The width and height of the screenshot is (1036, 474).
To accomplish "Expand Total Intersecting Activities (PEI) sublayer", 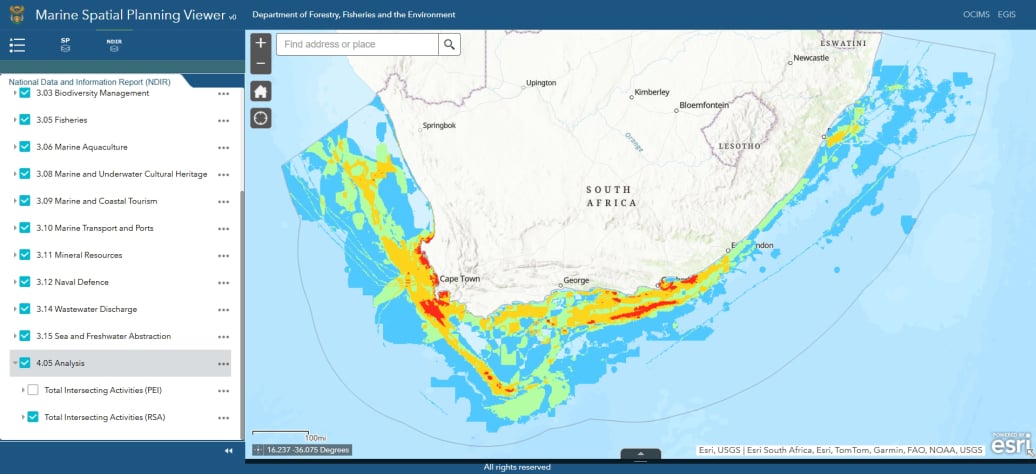I will click(23, 390).
